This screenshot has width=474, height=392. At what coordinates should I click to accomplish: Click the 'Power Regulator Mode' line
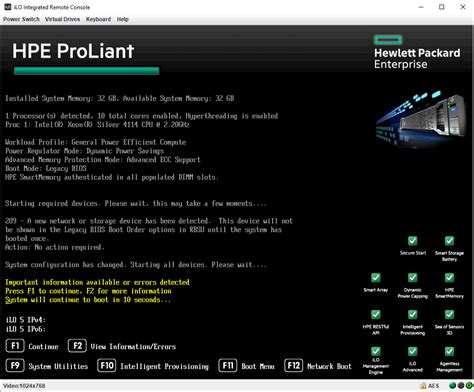point(84,151)
